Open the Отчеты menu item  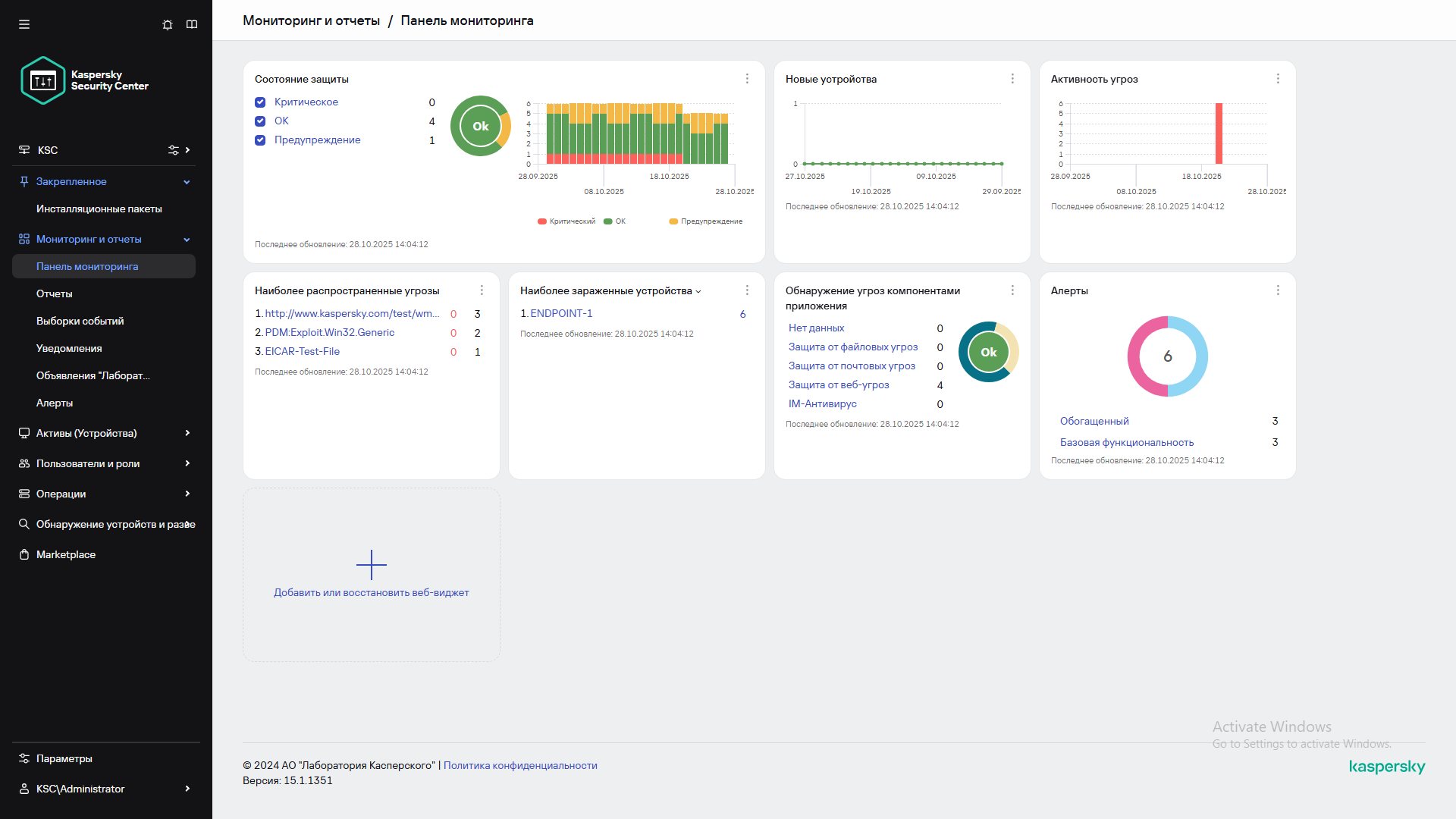click(55, 293)
